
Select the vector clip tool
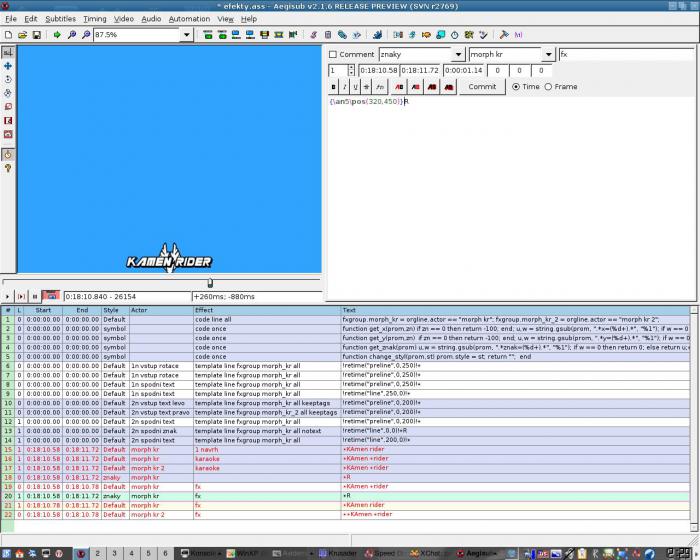click(8, 134)
